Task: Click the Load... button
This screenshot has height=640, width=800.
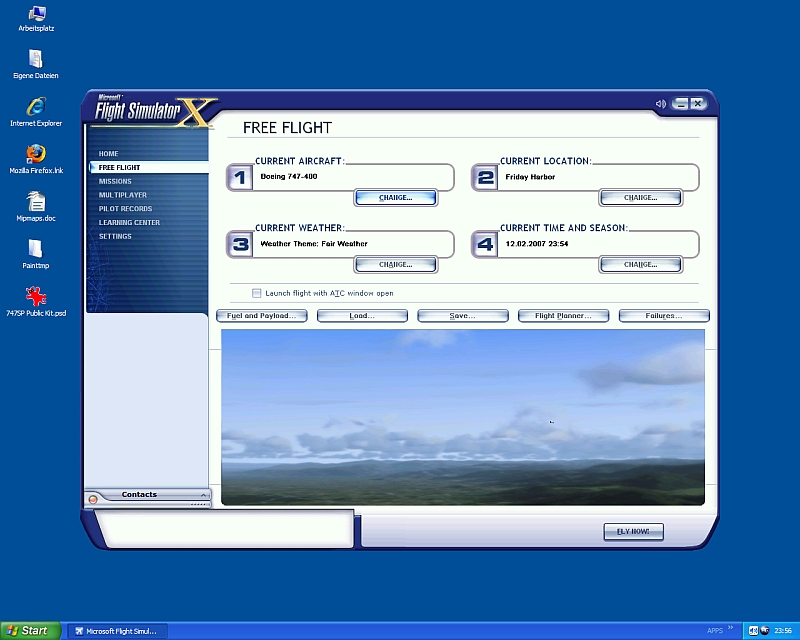Action: pos(362,316)
